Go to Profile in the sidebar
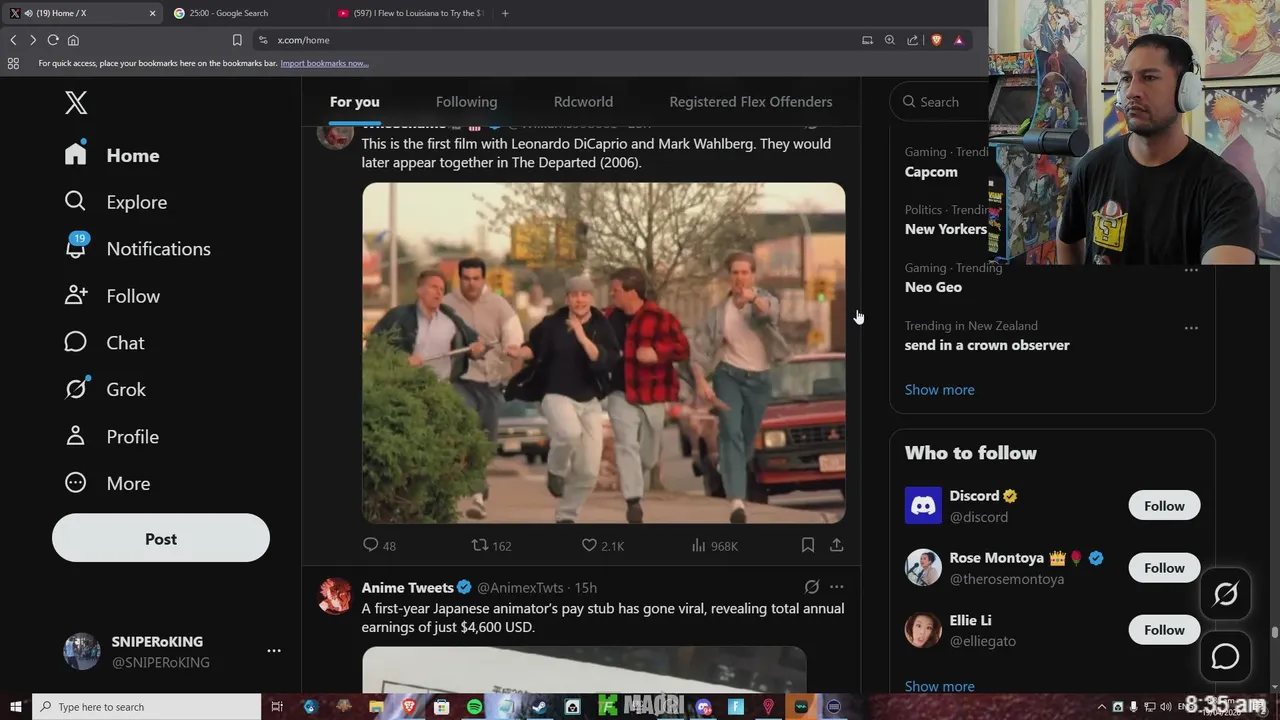 (112, 436)
